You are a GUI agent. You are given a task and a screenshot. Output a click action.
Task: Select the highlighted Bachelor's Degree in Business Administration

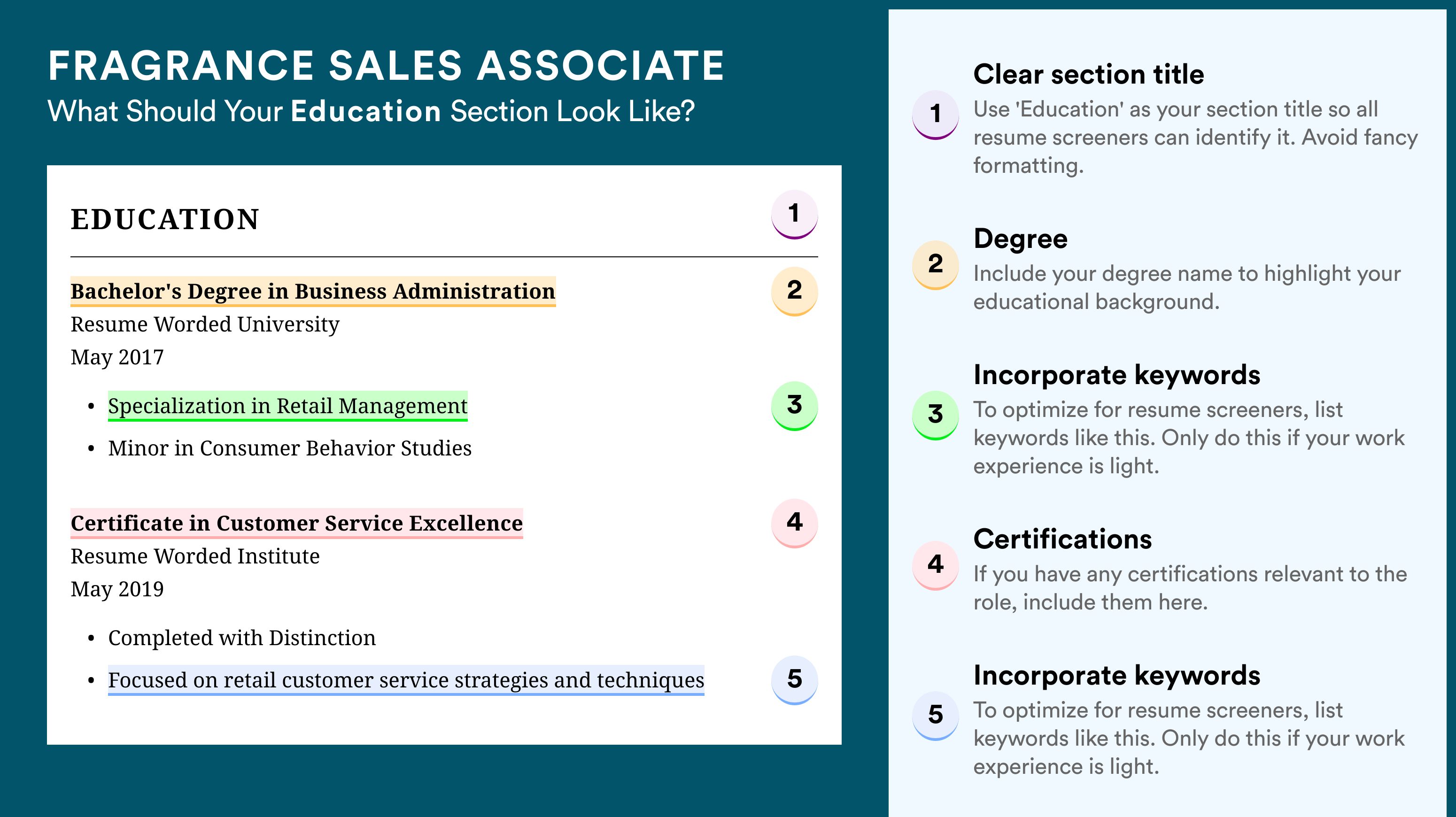[x=313, y=292]
